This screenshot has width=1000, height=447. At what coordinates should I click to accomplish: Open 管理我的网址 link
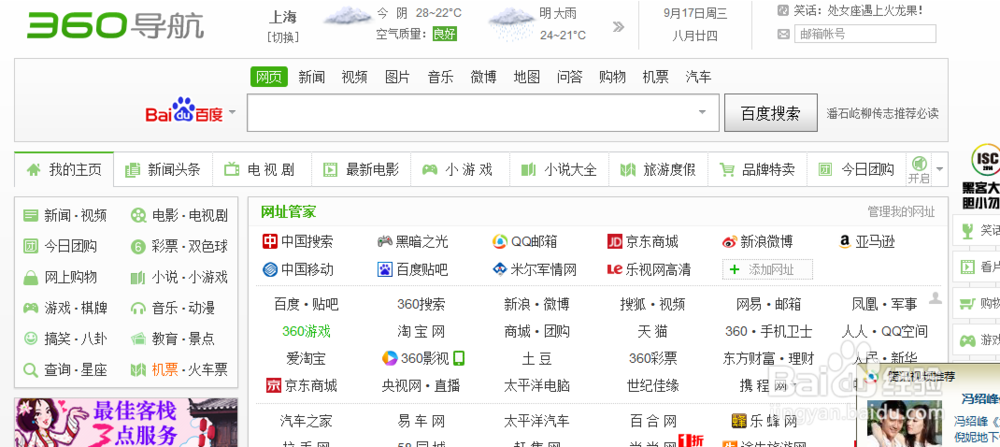coord(901,212)
